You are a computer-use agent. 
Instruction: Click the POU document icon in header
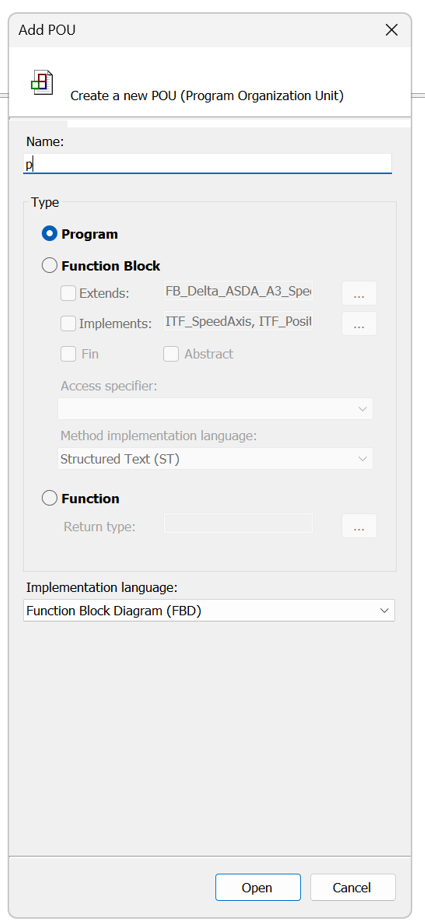[x=42, y=82]
